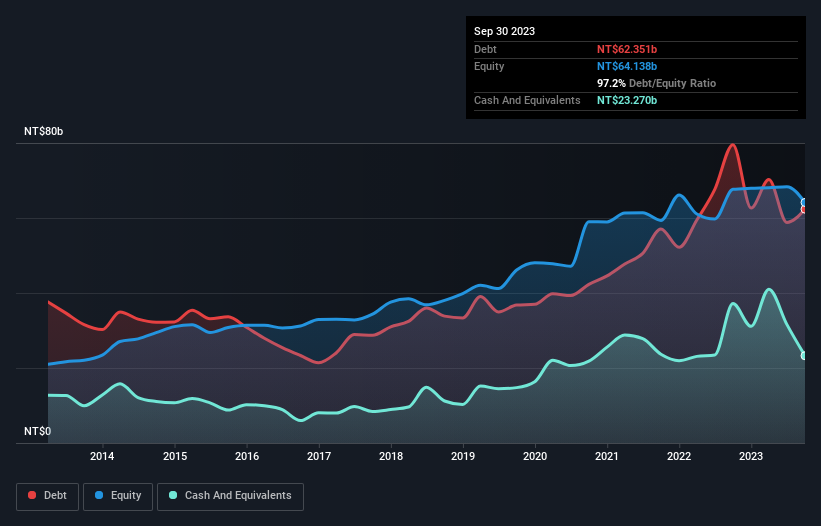Click the 2016 x-axis label
This screenshot has height=526, width=821.
[247, 456]
